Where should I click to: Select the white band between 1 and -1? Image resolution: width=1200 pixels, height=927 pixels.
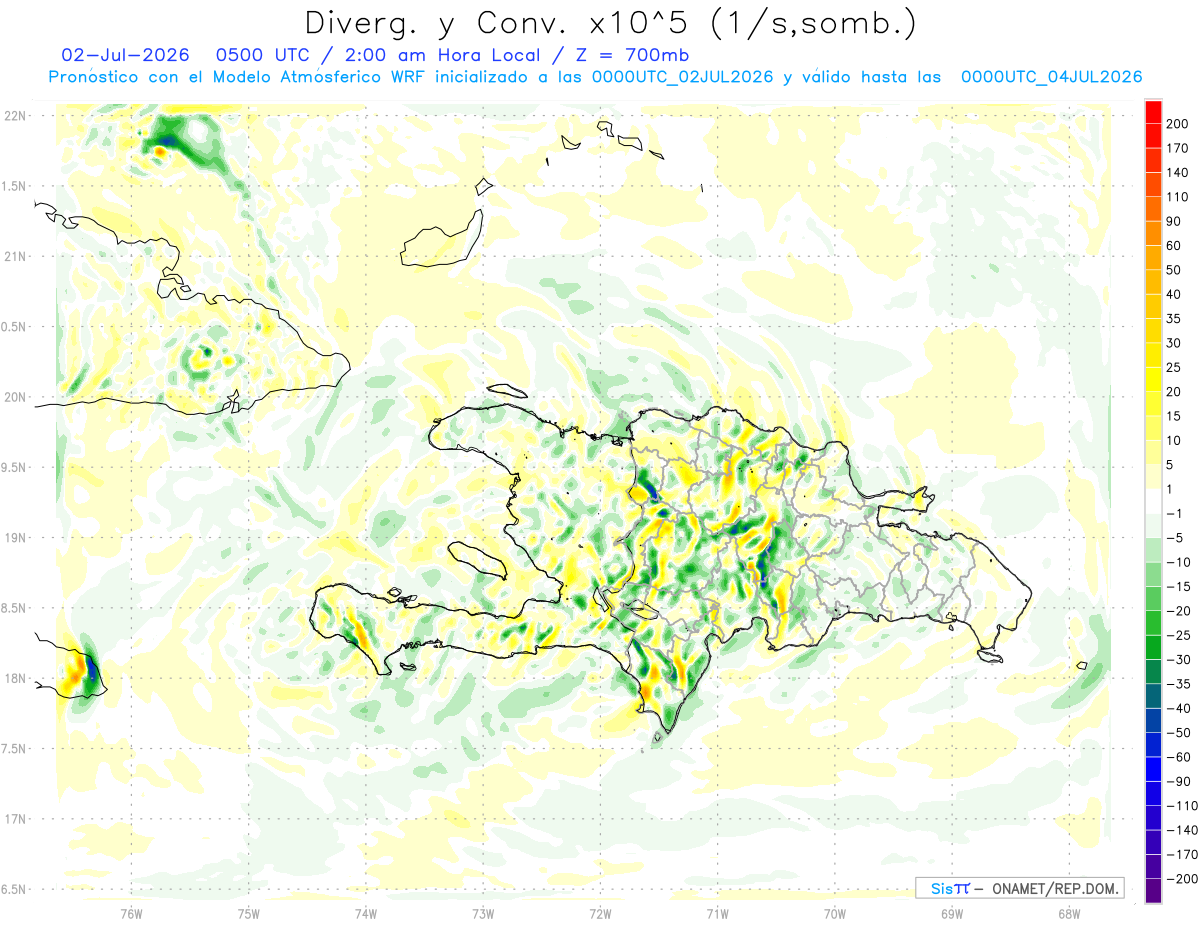pos(1154,501)
